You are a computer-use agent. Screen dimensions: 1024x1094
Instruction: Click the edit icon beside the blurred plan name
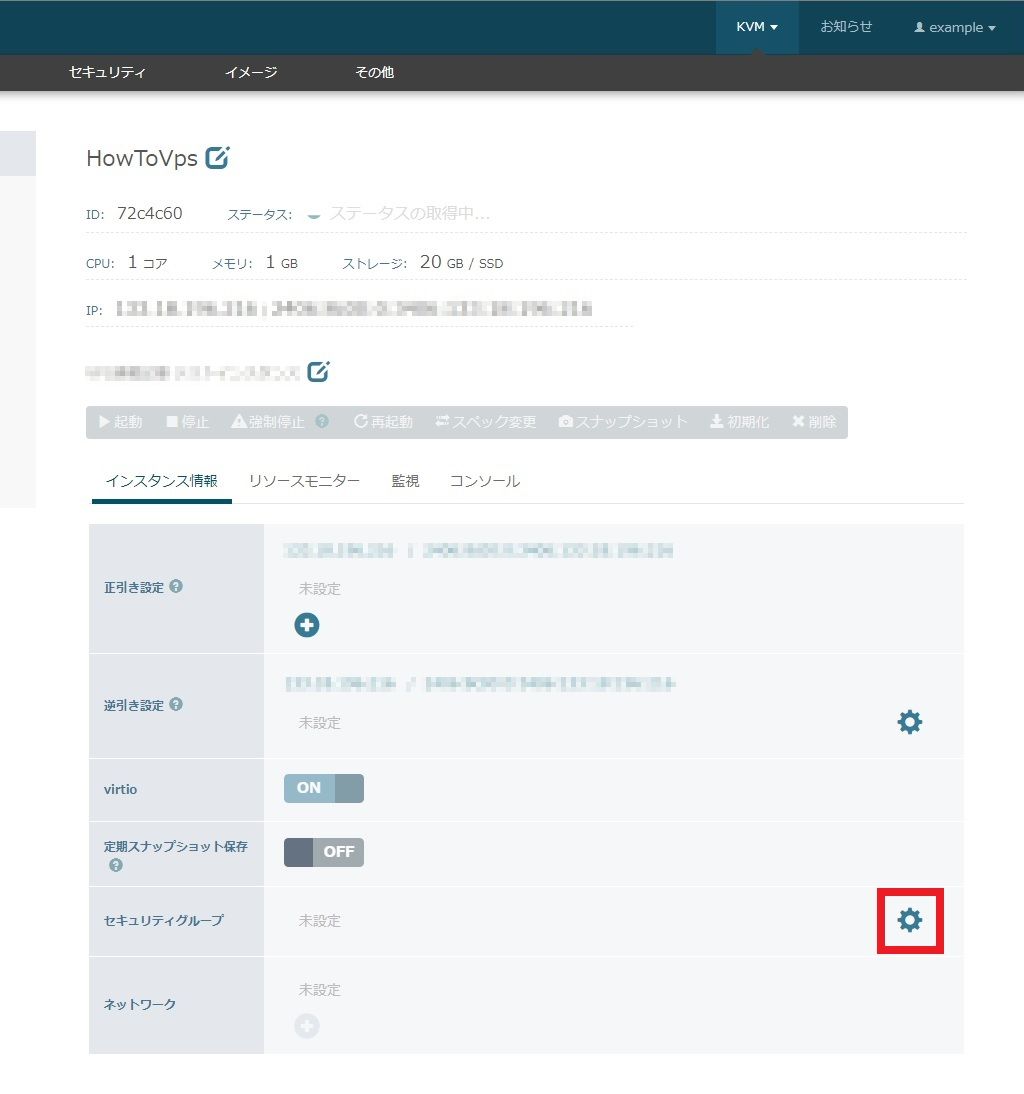click(318, 372)
